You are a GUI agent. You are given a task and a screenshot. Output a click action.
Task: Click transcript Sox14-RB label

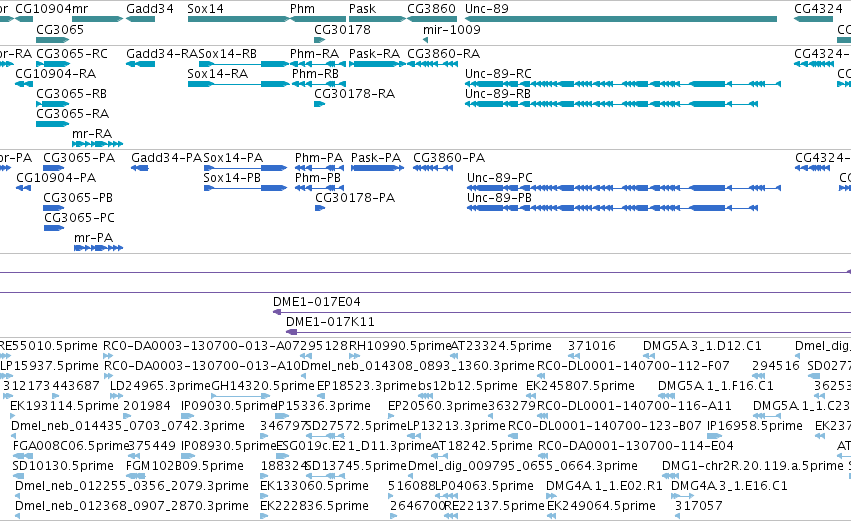pos(227,54)
